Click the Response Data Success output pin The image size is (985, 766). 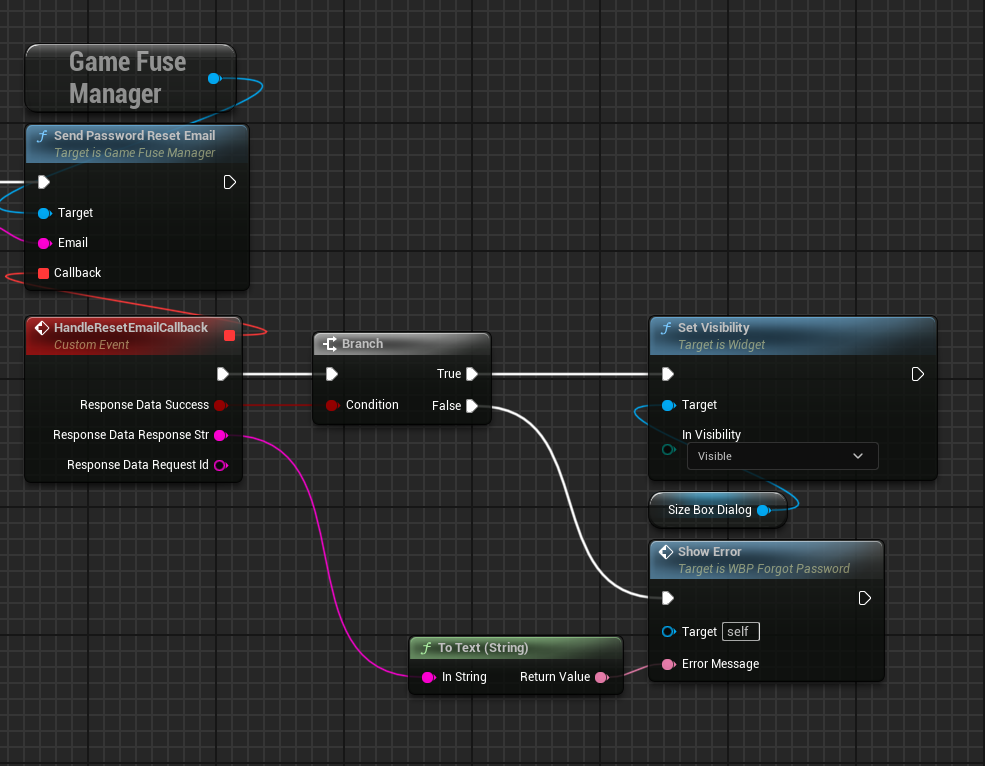[x=220, y=405]
